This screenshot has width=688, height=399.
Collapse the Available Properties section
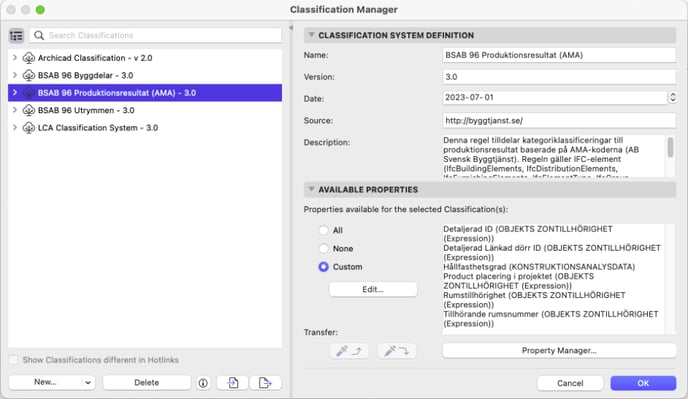point(311,189)
